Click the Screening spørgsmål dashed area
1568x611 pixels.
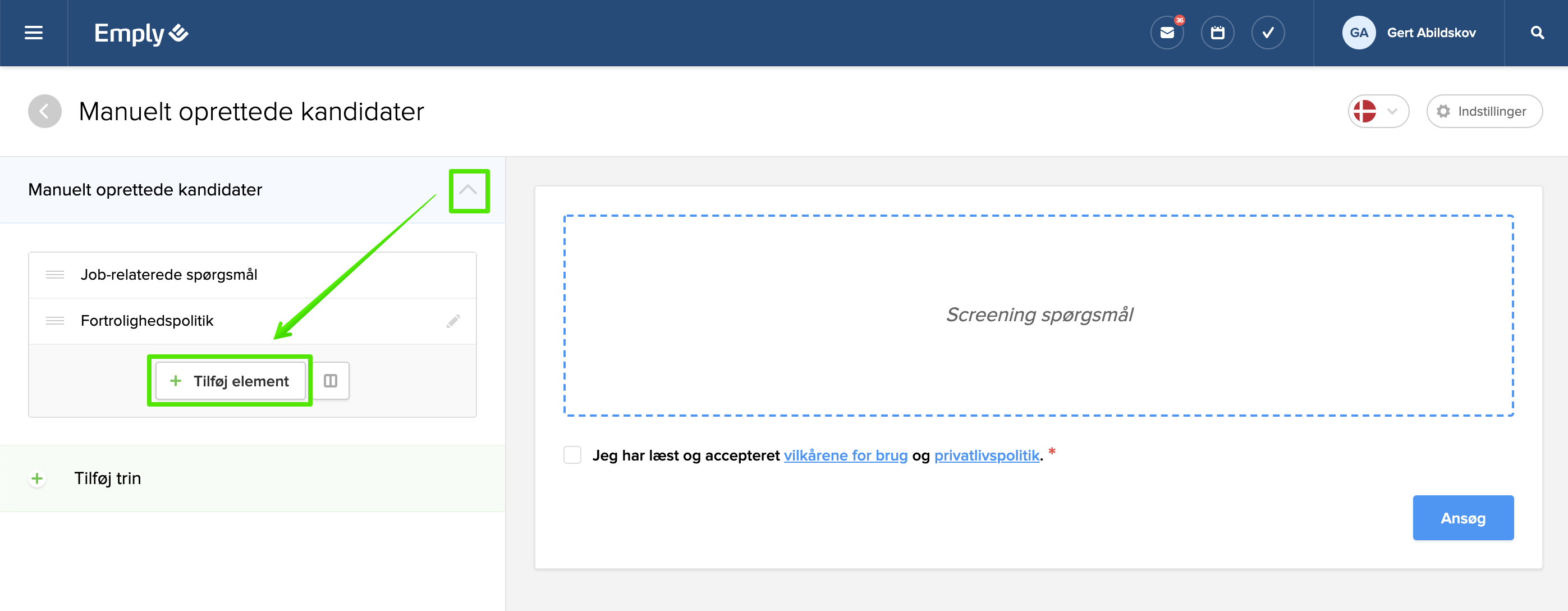click(x=1038, y=315)
